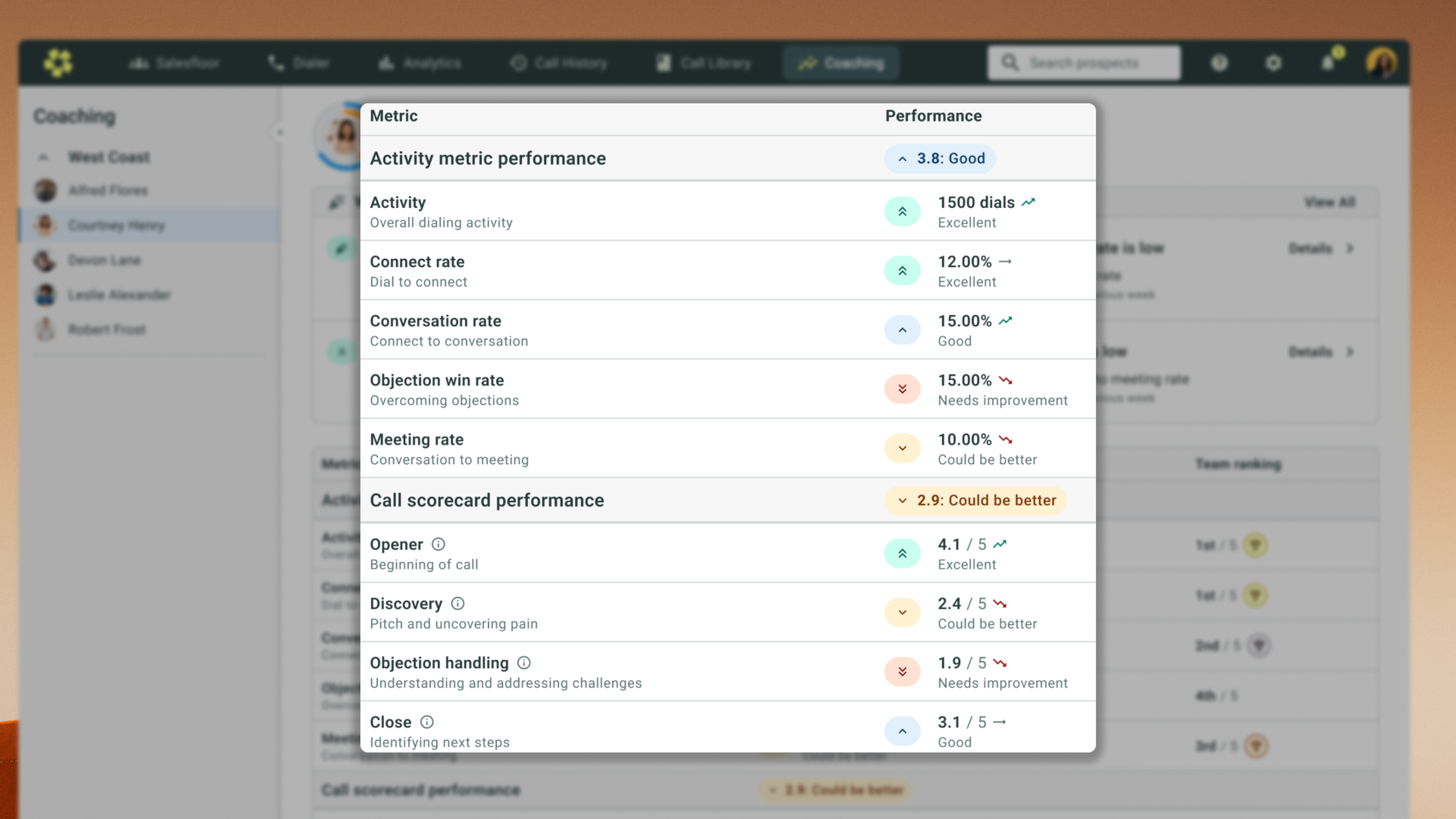Image resolution: width=1456 pixels, height=819 pixels.
Task: Open Details for the 'rate is low' insight
Action: [x=1321, y=248]
